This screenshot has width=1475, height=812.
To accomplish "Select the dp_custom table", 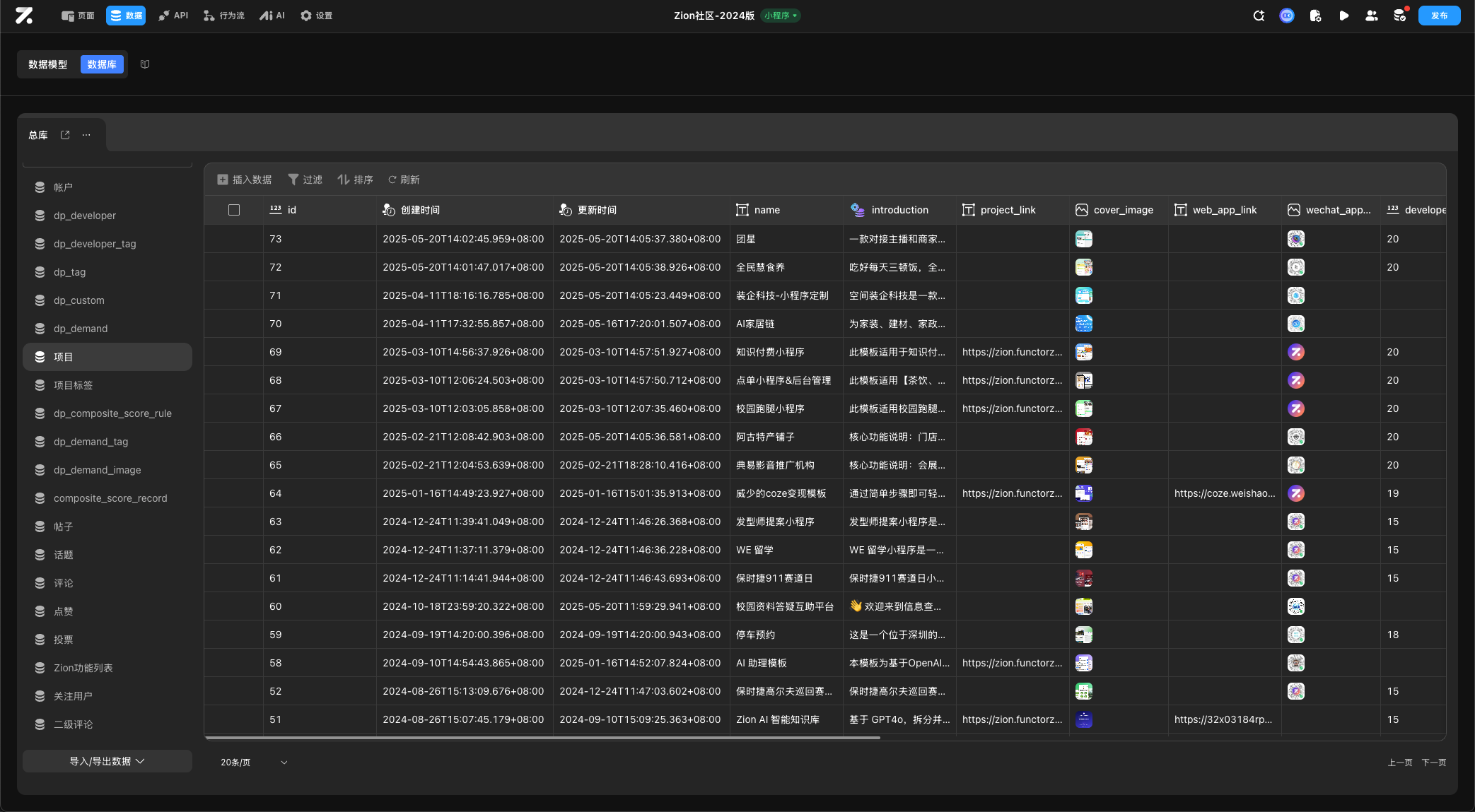I will 107,300.
